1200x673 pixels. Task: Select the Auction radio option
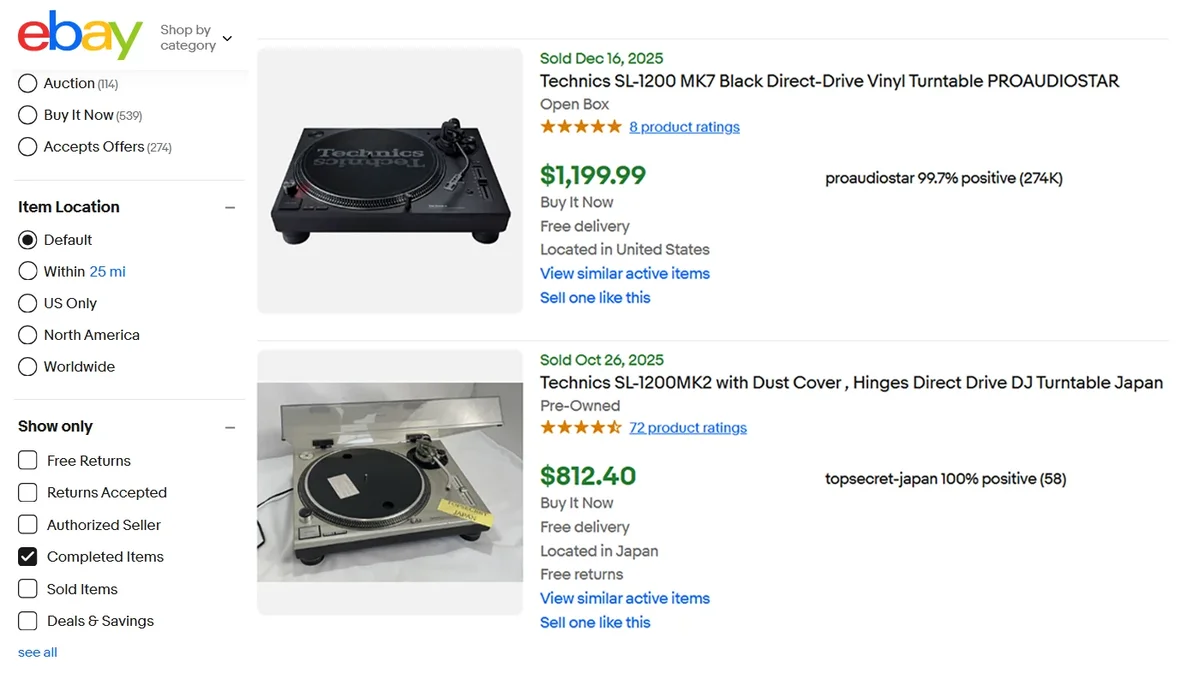[x=28, y=84]
